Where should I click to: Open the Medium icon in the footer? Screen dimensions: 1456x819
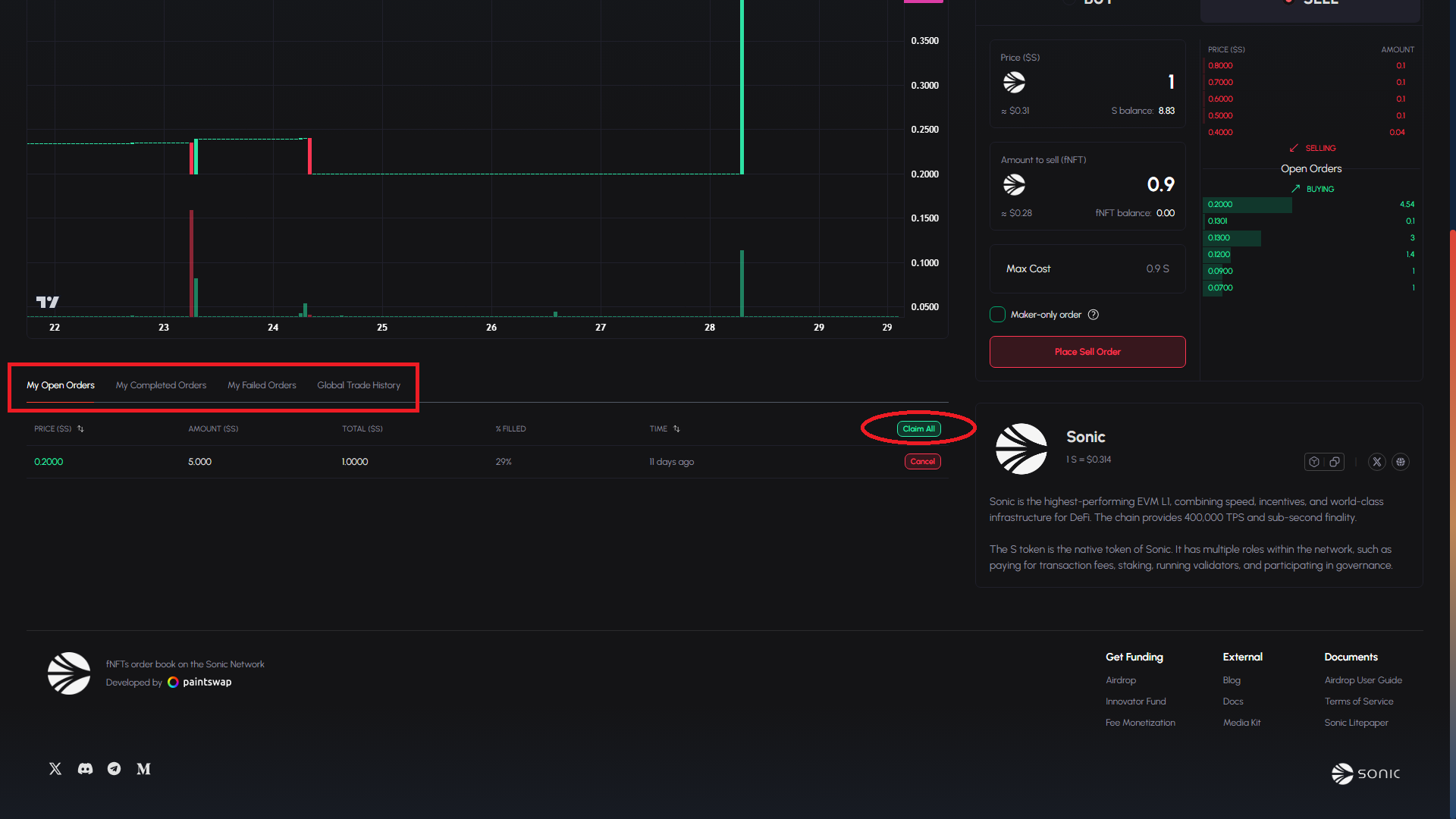click(143, 769)
